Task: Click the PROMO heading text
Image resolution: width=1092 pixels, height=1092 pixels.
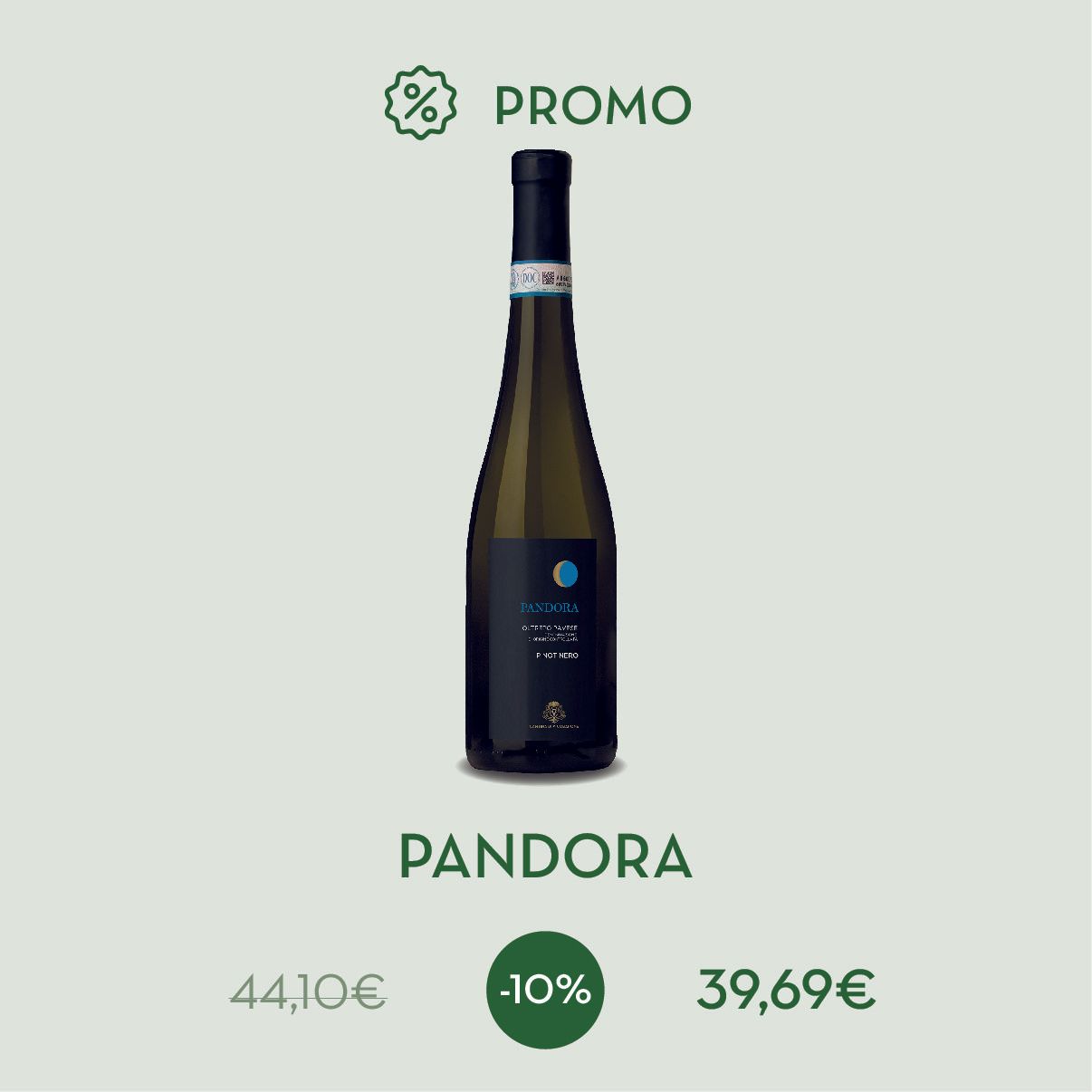Action: click(x=593, y=106)
